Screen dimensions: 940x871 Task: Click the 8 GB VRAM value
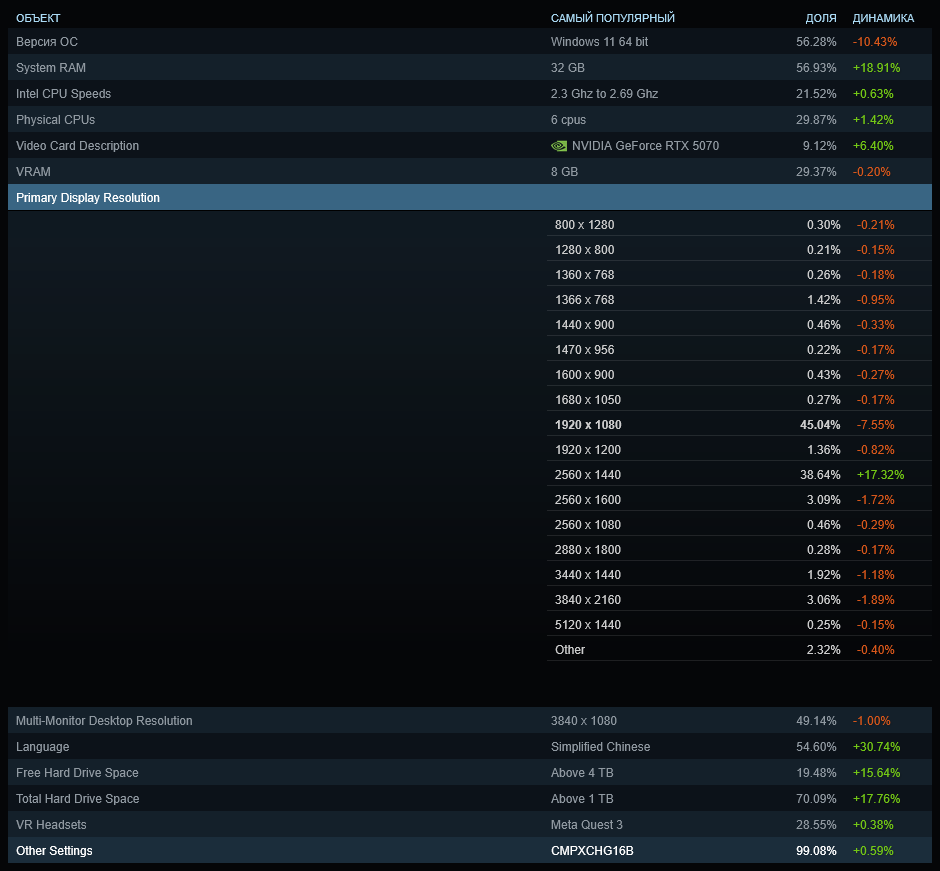(564, 171)
